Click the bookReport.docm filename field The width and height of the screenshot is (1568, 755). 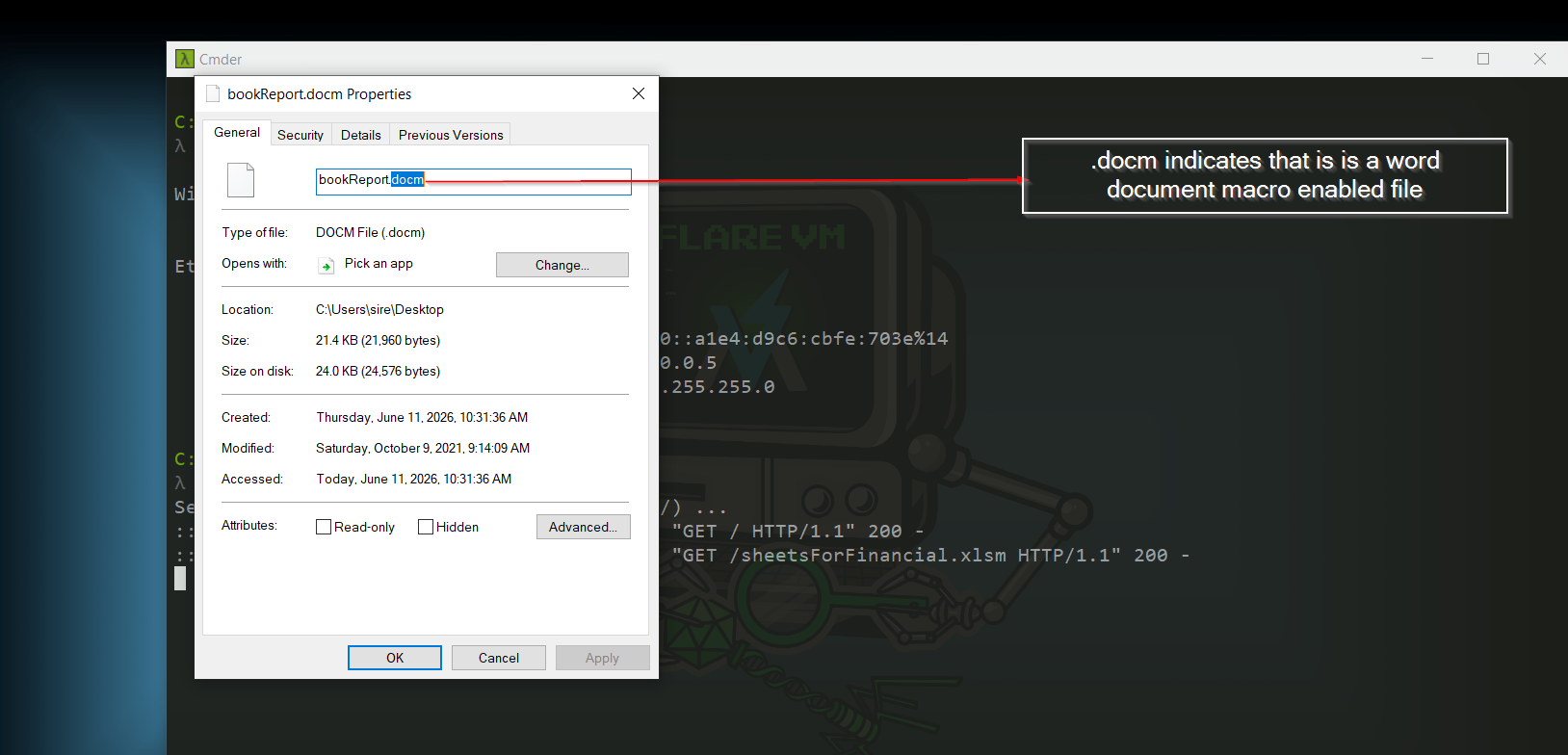pos(474,181)
